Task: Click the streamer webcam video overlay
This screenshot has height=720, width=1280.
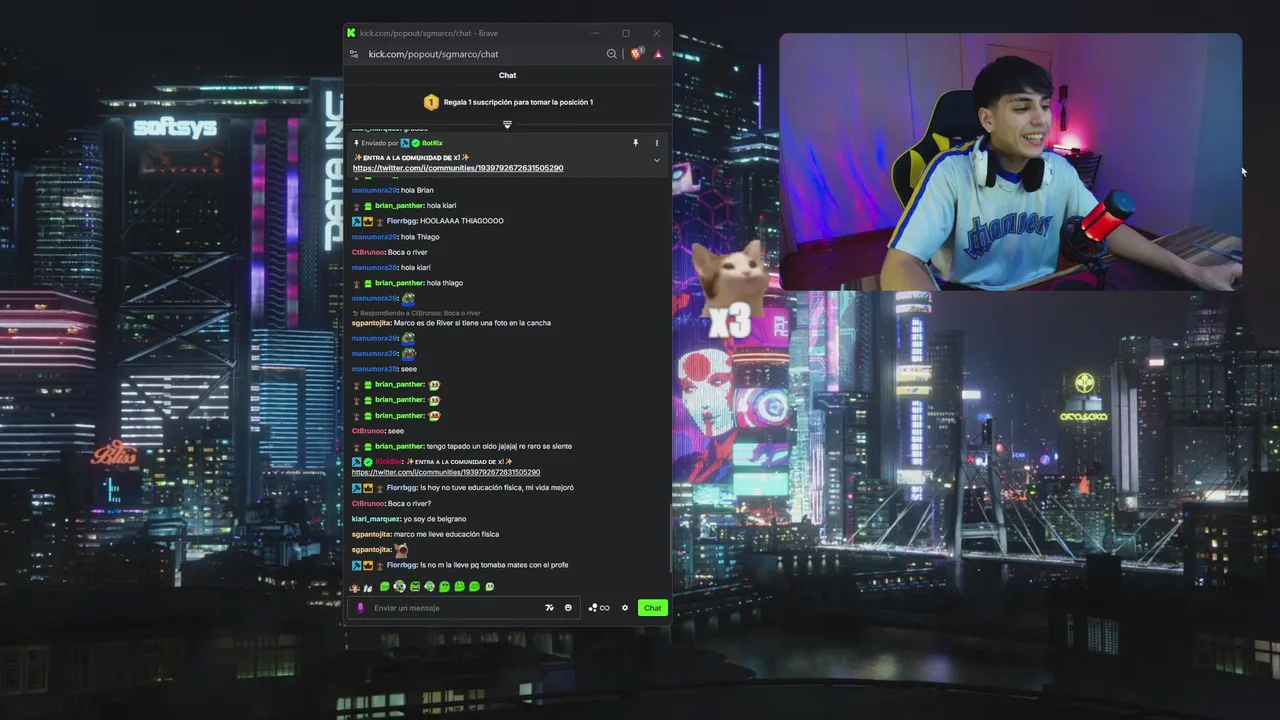Action: (x=1010, y=162)
